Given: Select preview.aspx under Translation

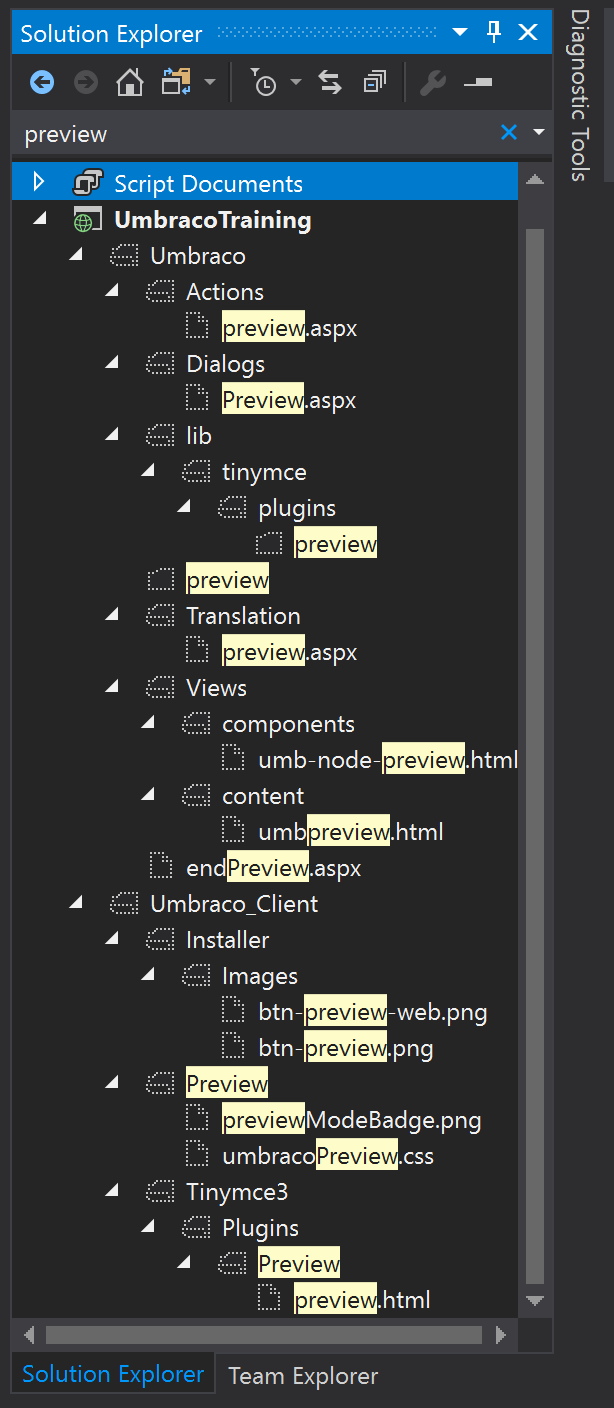Looking at the screenshot, I should click(x=290, y=652).
